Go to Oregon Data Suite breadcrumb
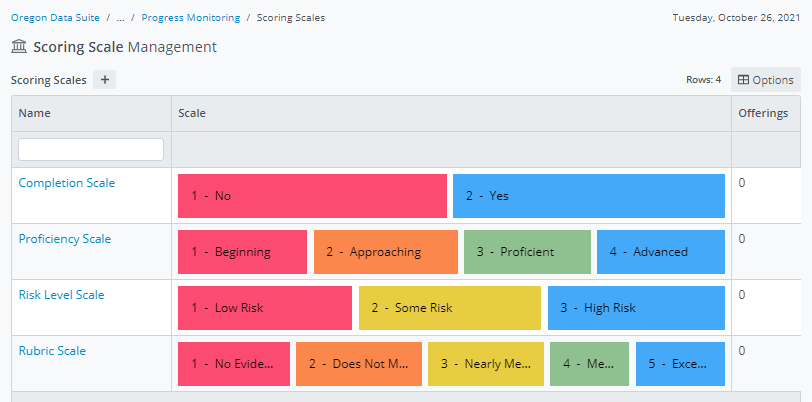This screenshot has width=812, height=402. [x=55, y=18]
